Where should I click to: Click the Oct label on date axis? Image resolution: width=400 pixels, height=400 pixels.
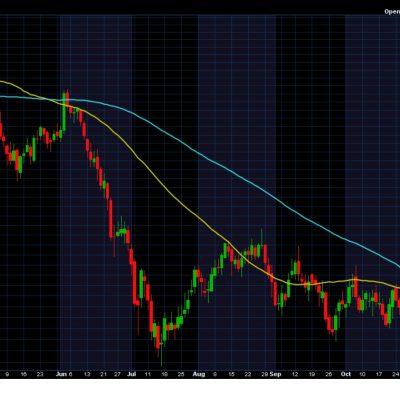(346, 374)
